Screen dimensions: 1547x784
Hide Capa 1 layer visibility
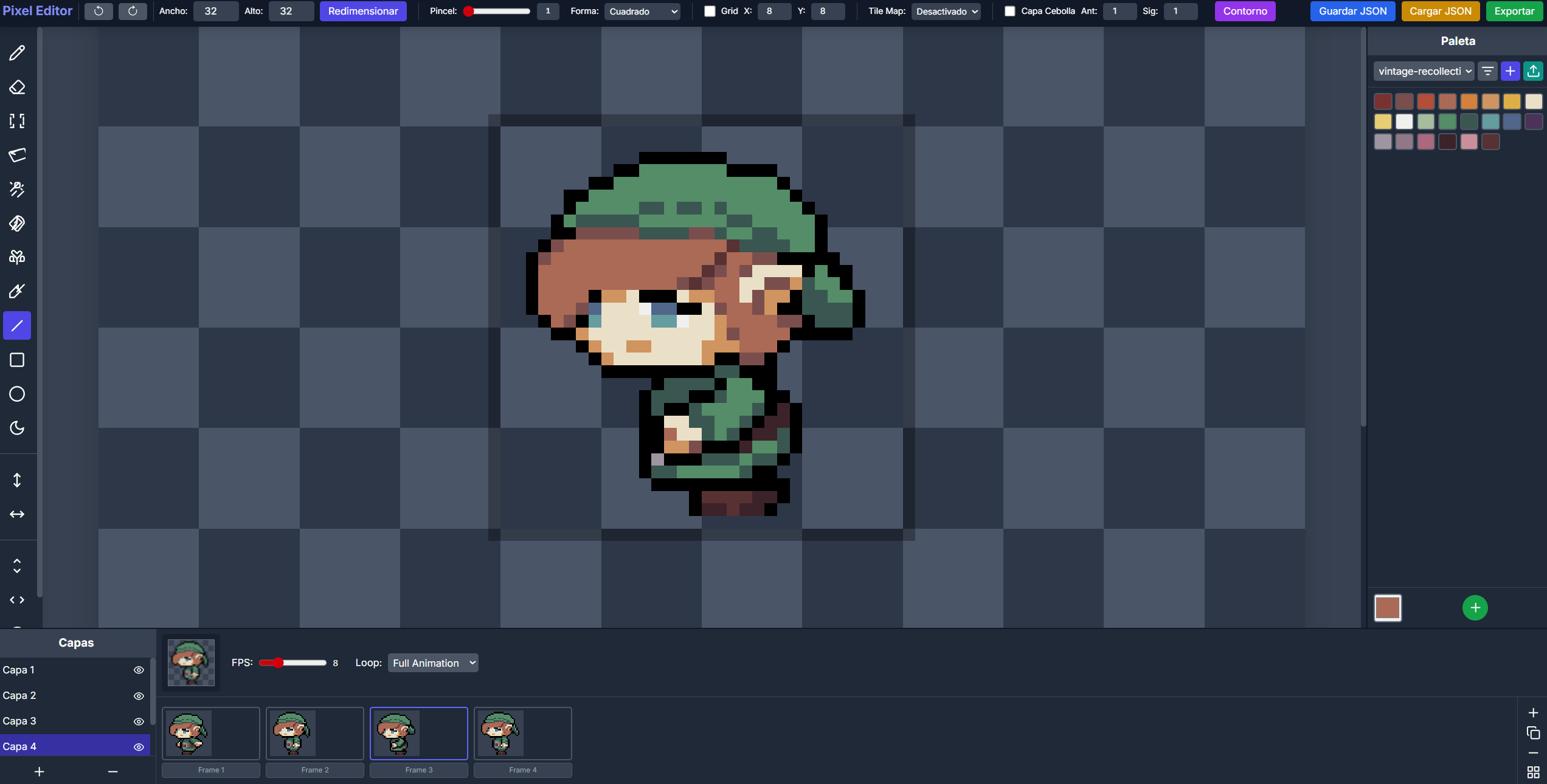click(139, 670)
